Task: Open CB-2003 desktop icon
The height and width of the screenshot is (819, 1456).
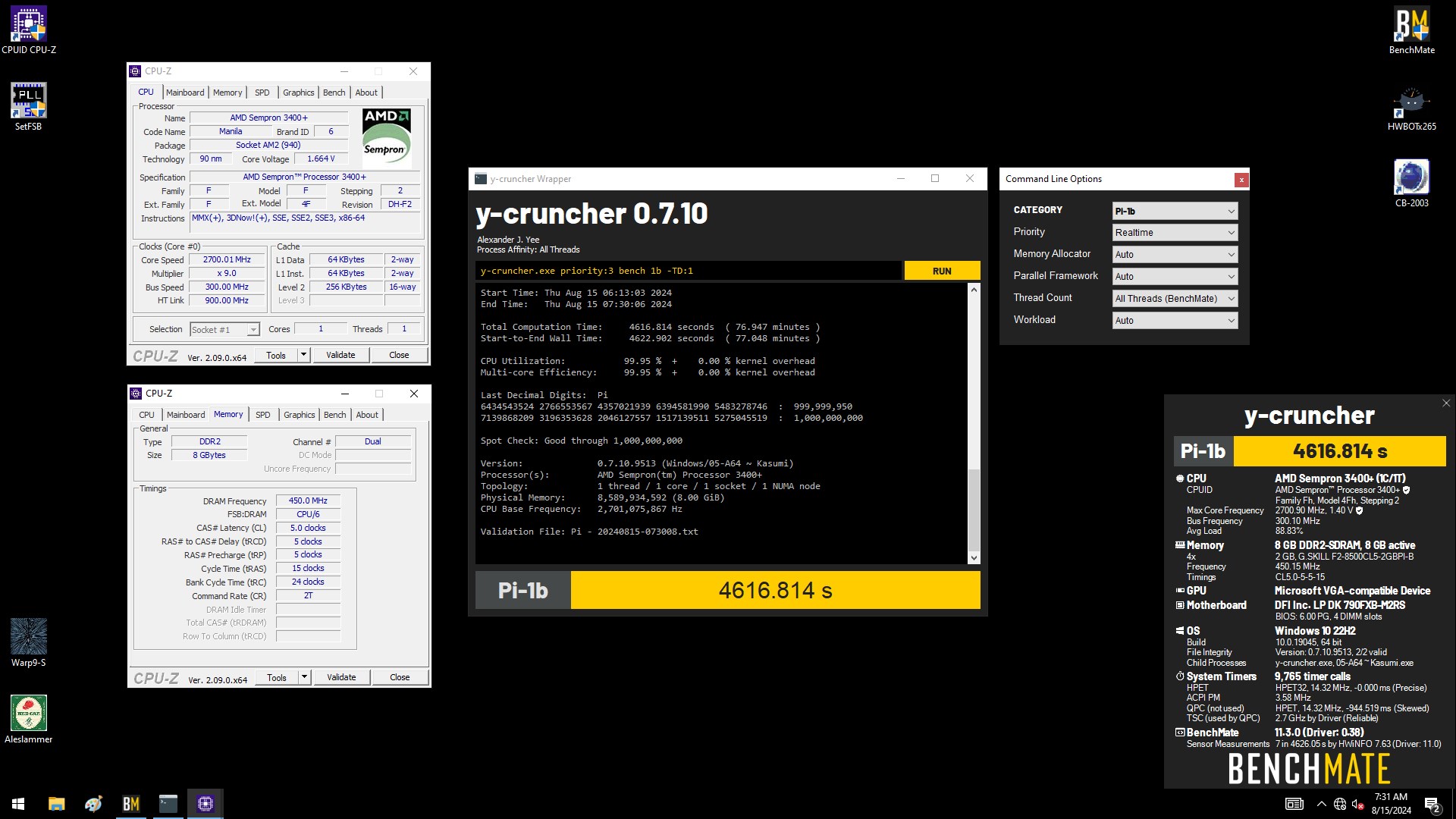Action: tap(1411, 184)
